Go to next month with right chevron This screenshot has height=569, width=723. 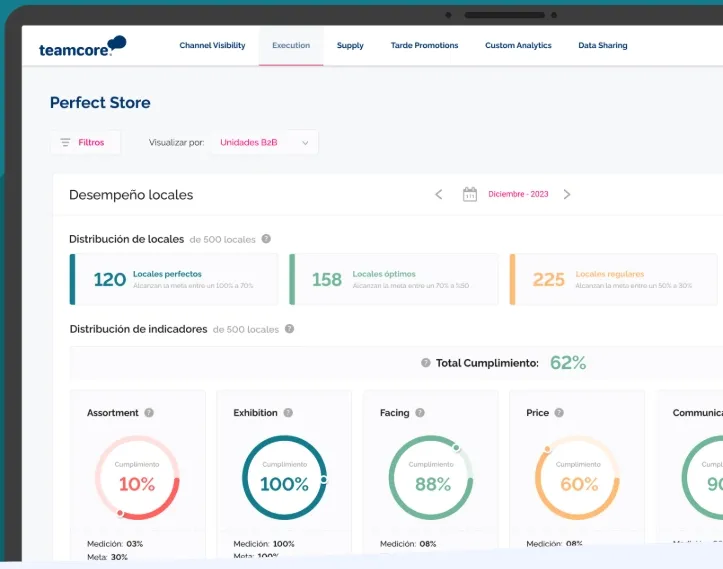(567, 194)
